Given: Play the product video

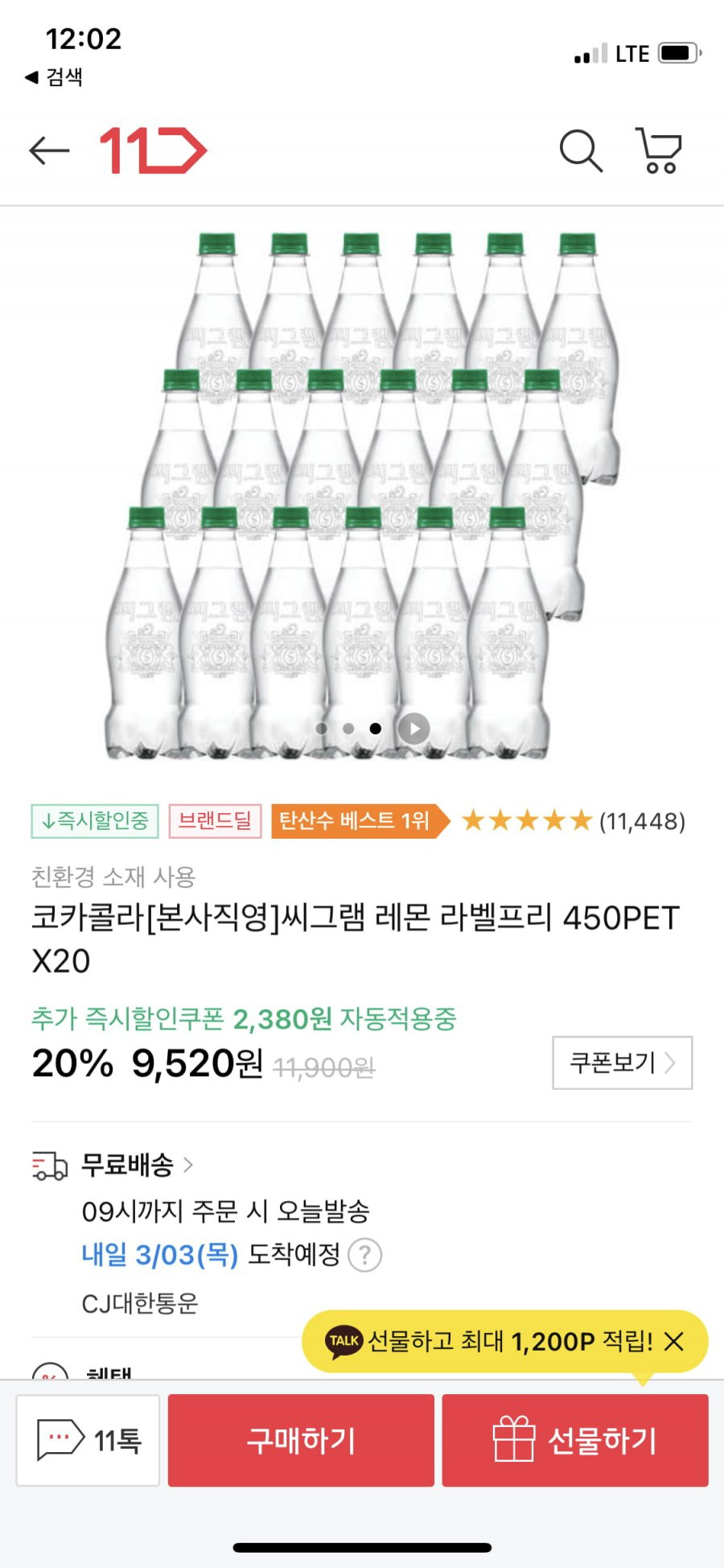Looking at the screenshot, I should 413,728.
